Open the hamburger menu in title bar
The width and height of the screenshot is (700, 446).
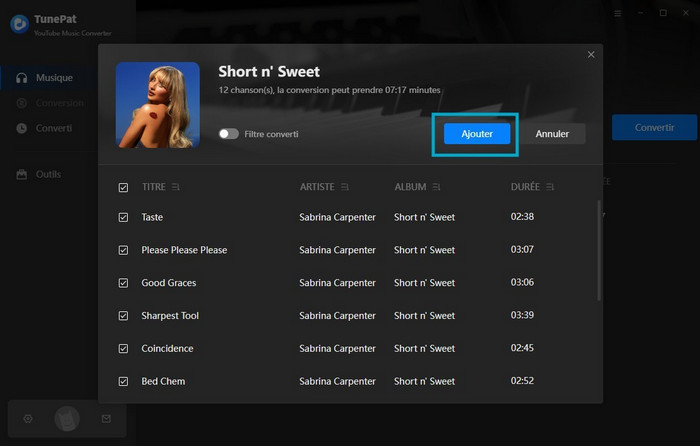[617, 13]
